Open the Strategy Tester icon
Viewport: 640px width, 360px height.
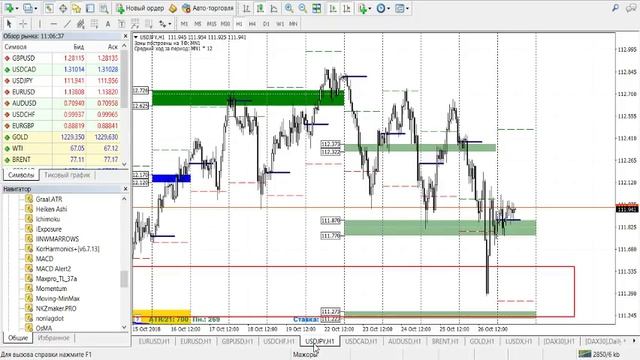(104, 8)
